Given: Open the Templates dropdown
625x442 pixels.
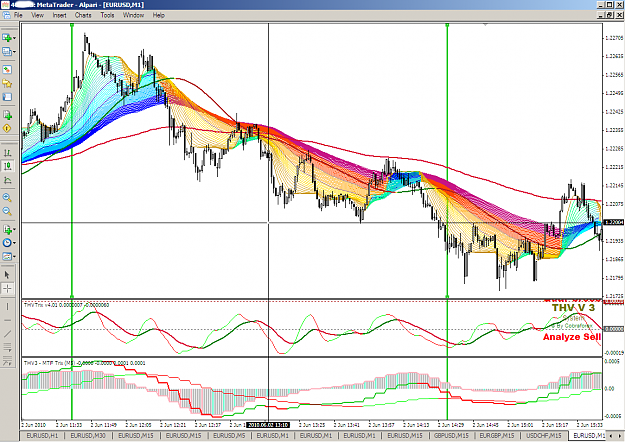Looking at the screenshot, I should coord(8,256).
